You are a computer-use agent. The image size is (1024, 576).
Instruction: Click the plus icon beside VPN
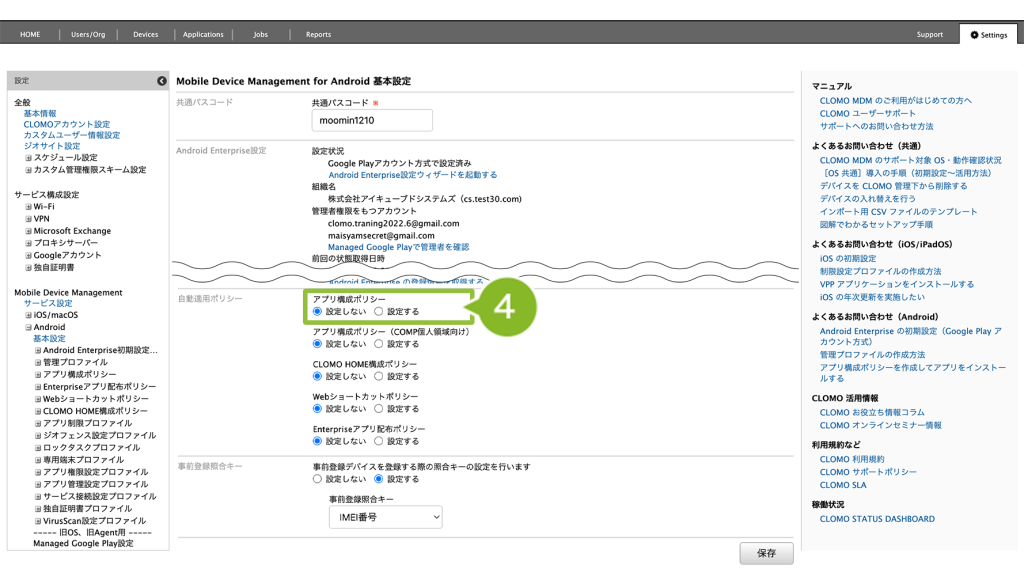[x=29, y=218]
